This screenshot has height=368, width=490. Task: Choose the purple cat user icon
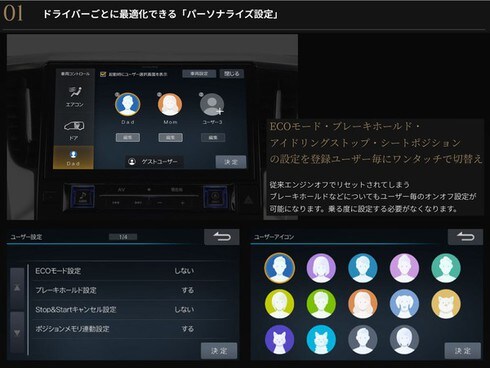pos(279,340)
